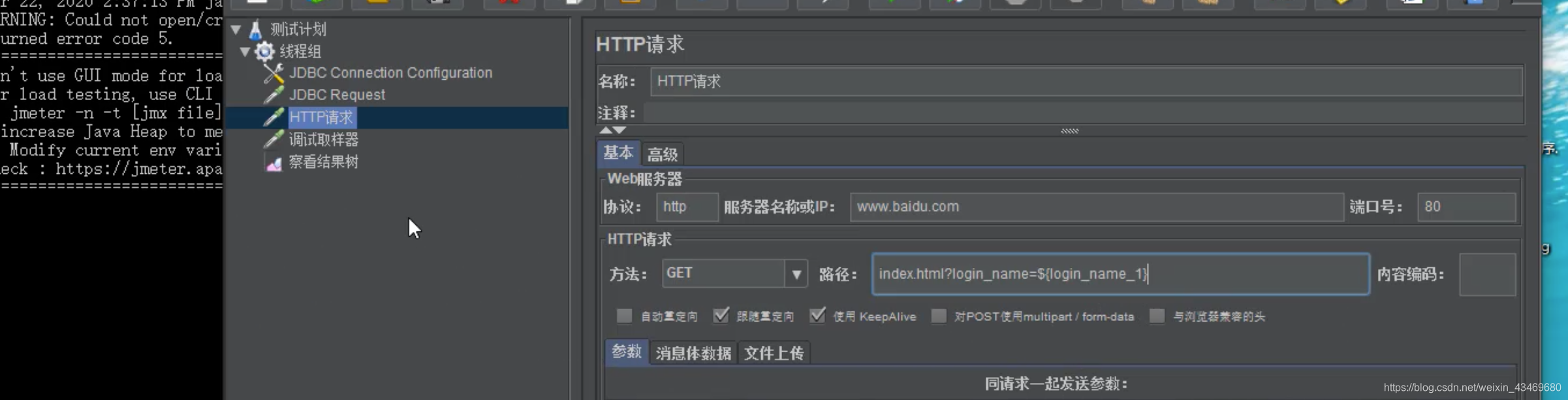Screen dimensions: 1568x400
Task: Click the GET method combo box field
Action: pos(723,273)
